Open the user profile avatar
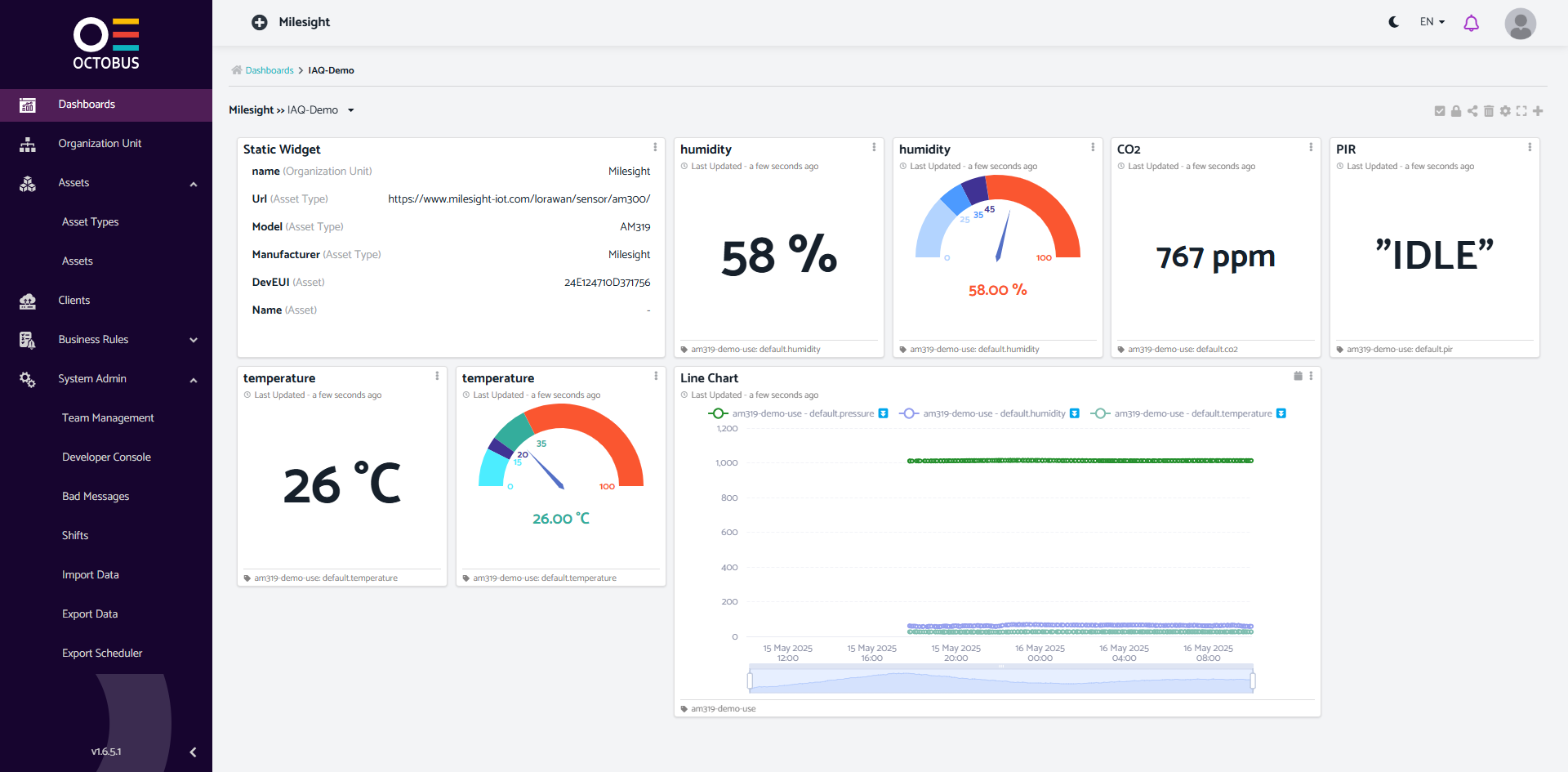1568x772 pixels. click(x=1520, y=24)
